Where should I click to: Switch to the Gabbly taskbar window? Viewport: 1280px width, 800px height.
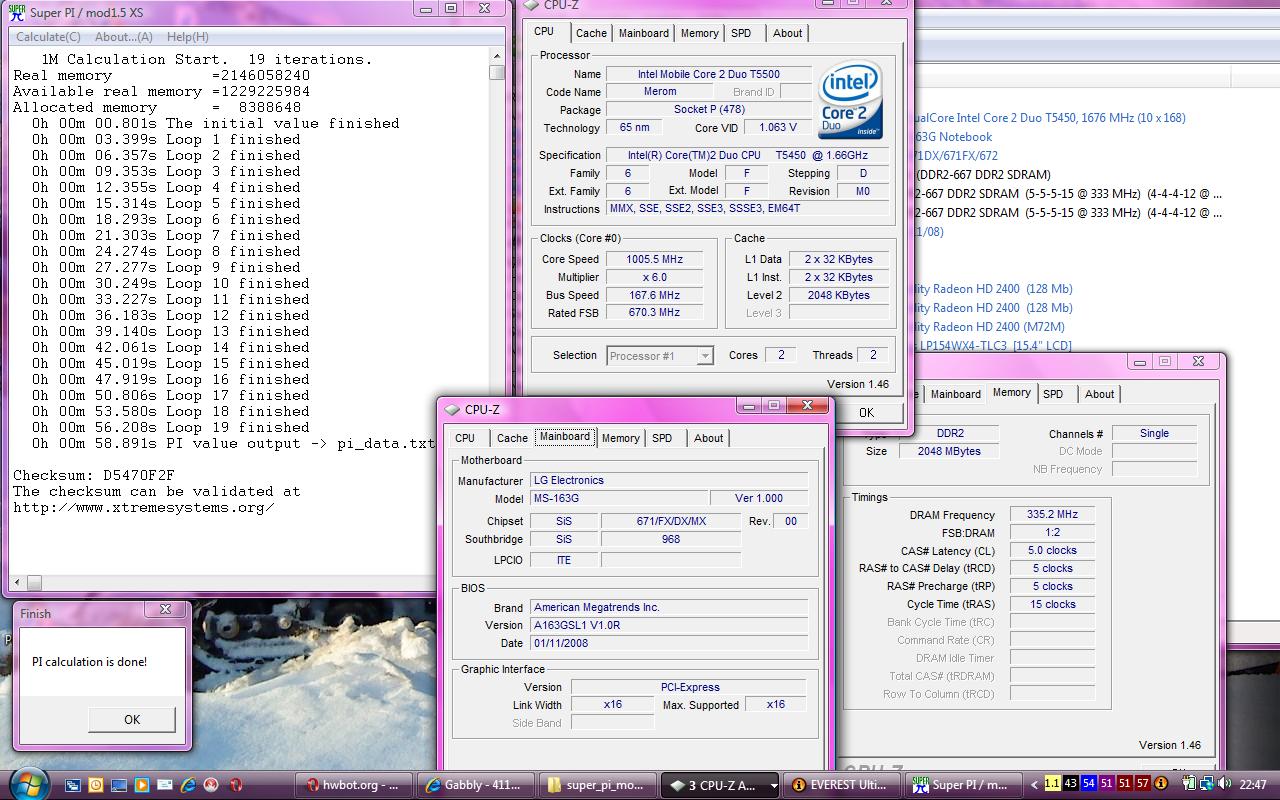(475, 785)
